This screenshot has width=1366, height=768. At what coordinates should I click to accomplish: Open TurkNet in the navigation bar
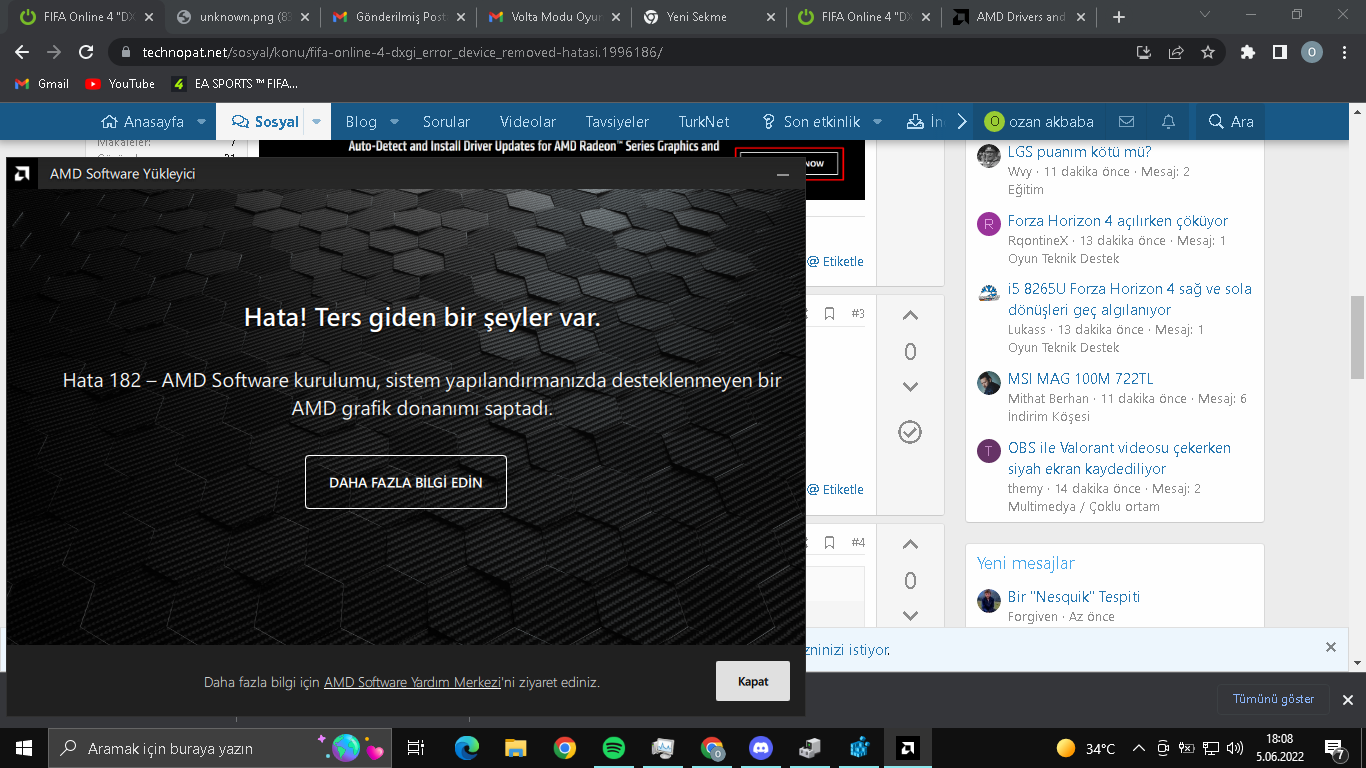click(704, 122)
